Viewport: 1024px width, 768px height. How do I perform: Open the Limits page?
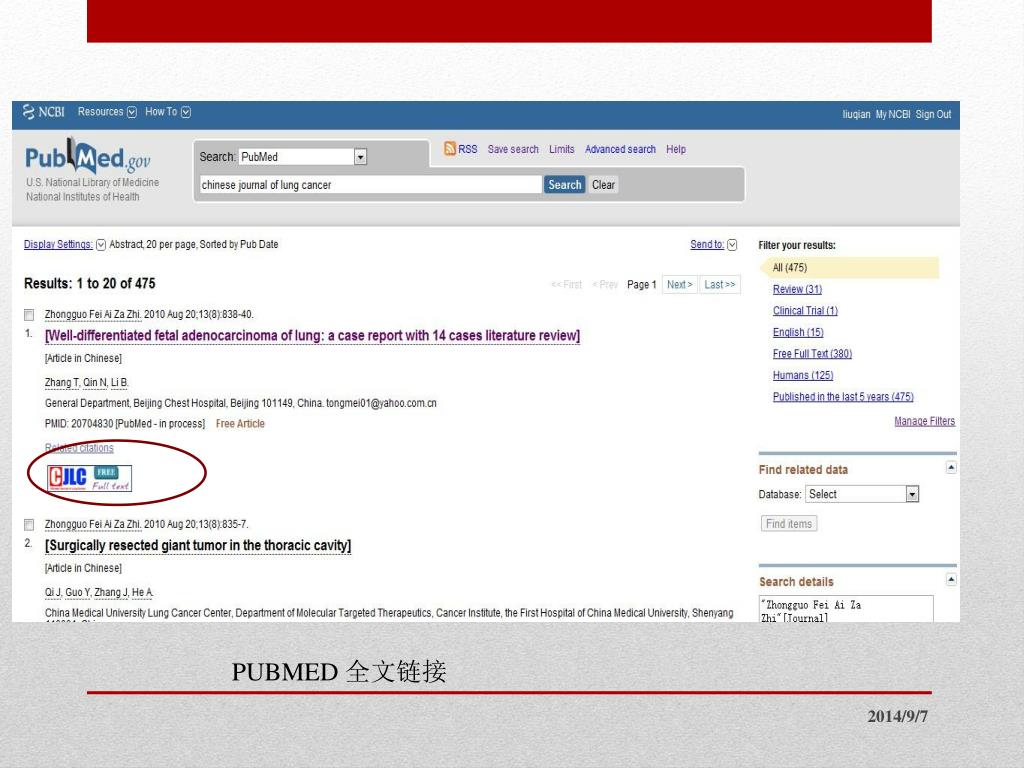coord(562,149)
